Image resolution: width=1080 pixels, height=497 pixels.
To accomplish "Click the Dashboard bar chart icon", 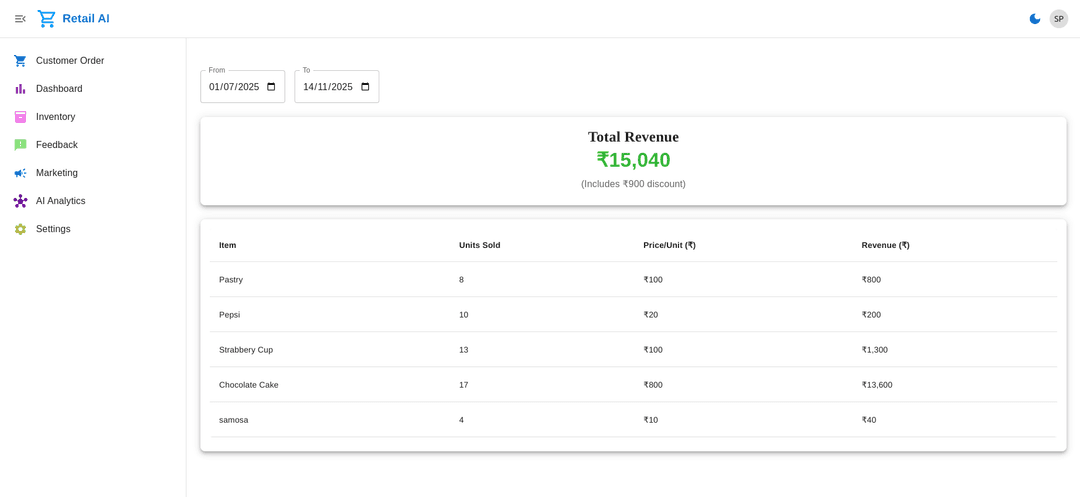I will pos(20,89).
